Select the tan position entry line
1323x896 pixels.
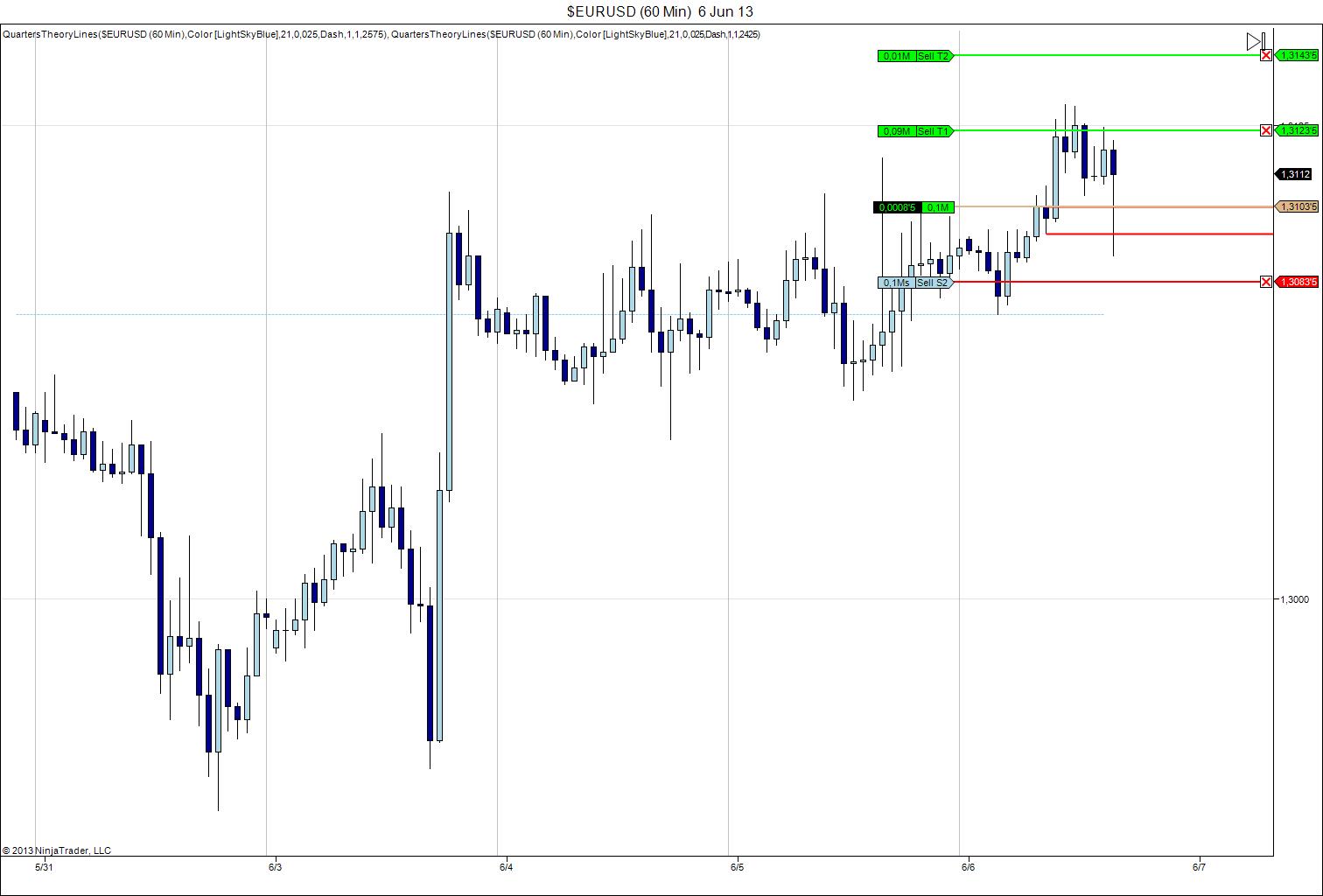(1113, 207)
